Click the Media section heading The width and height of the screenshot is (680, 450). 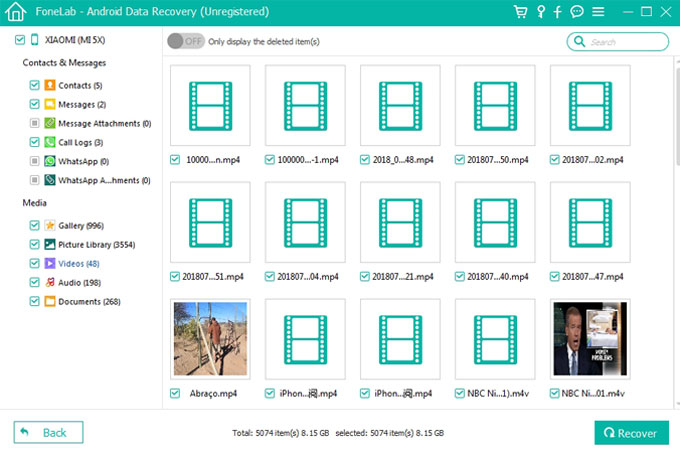pos(34,203)
